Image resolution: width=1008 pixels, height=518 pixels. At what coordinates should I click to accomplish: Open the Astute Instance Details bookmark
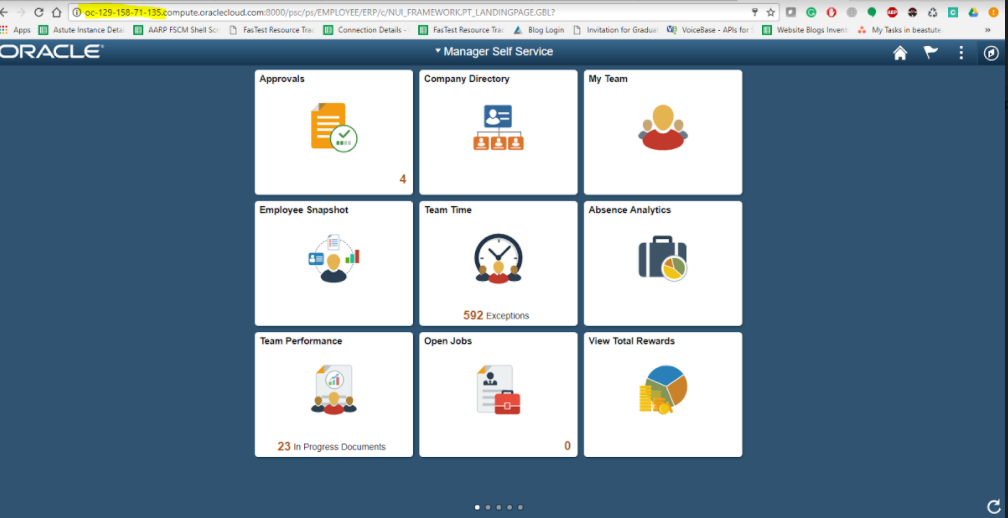click(x=81, y=30)
